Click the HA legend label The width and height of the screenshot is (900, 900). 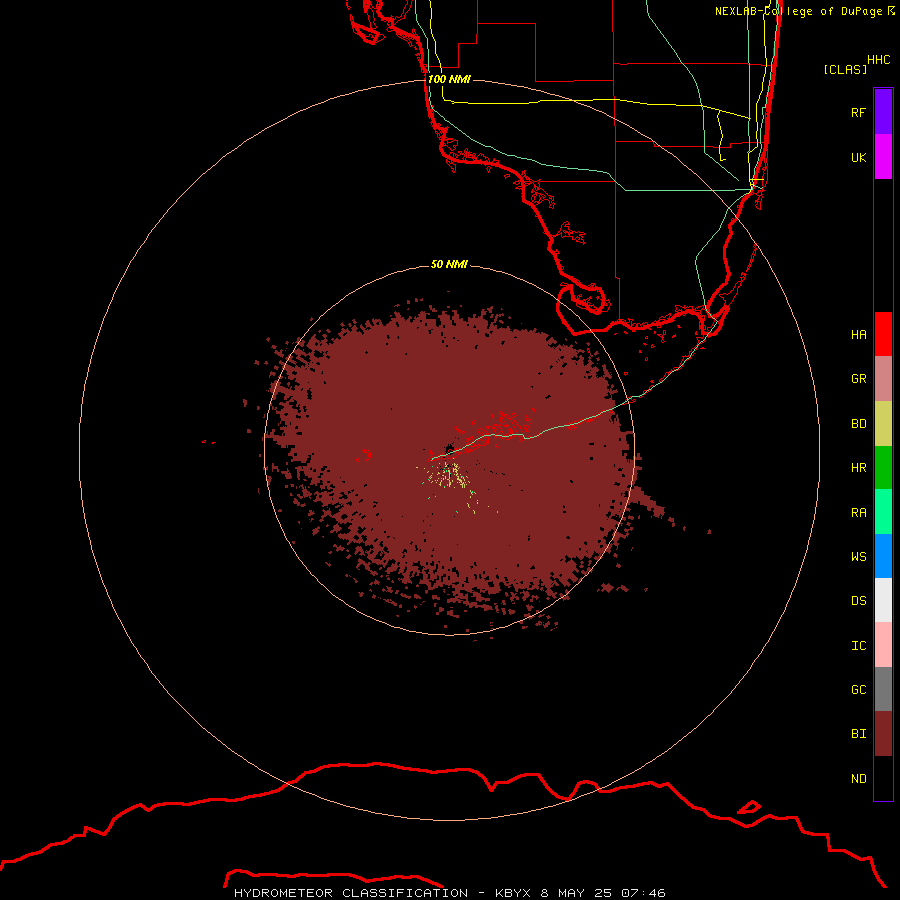(x=858, y=334)
